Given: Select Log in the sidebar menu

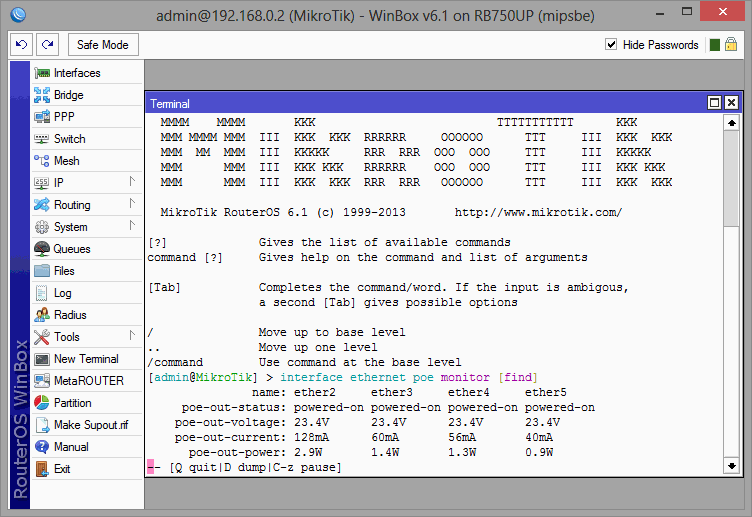Looking at the screenshot, I should 87,293.
